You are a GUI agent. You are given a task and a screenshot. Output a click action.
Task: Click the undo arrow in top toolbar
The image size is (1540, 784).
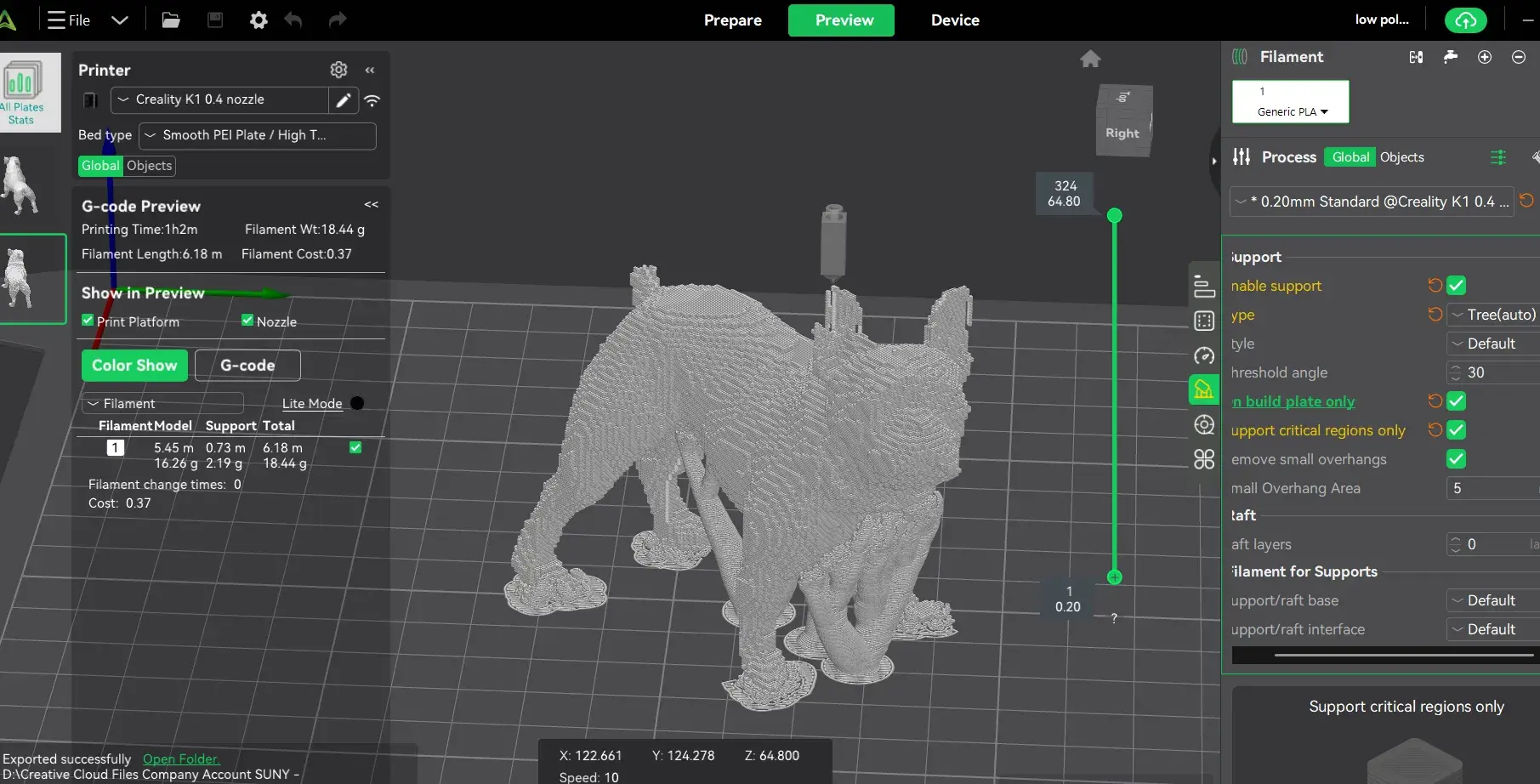(x=293, y=20)
